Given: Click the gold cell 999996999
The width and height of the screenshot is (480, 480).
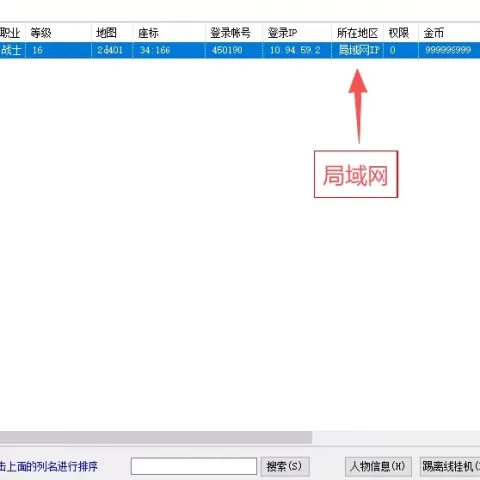Looking at the screenshot, I should pyautogui.click(x=449, y=50).
